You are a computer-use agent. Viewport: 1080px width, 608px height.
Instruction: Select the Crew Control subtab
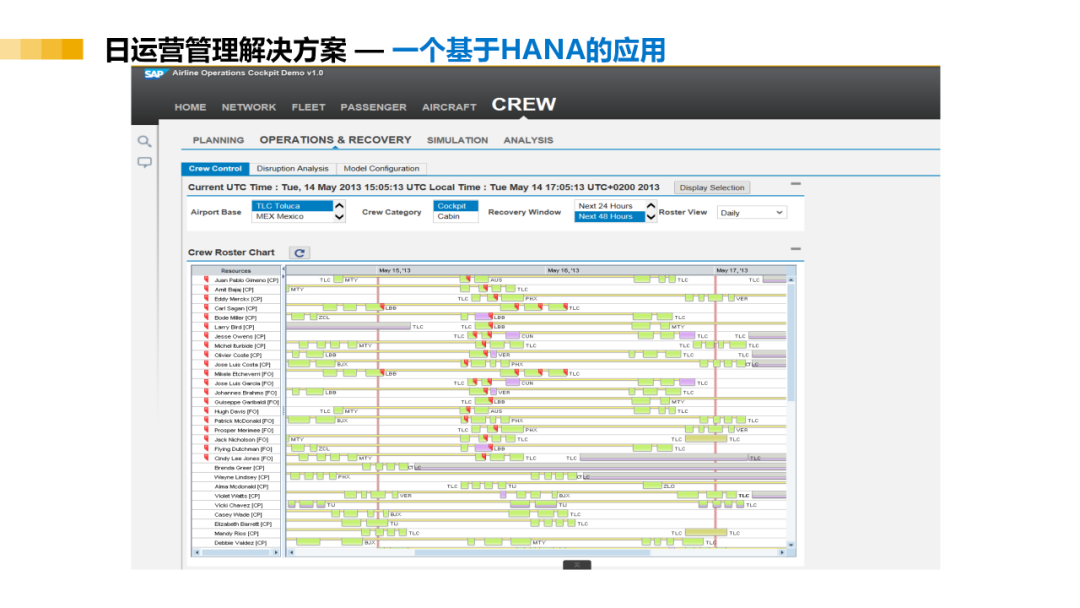[215, 169]
